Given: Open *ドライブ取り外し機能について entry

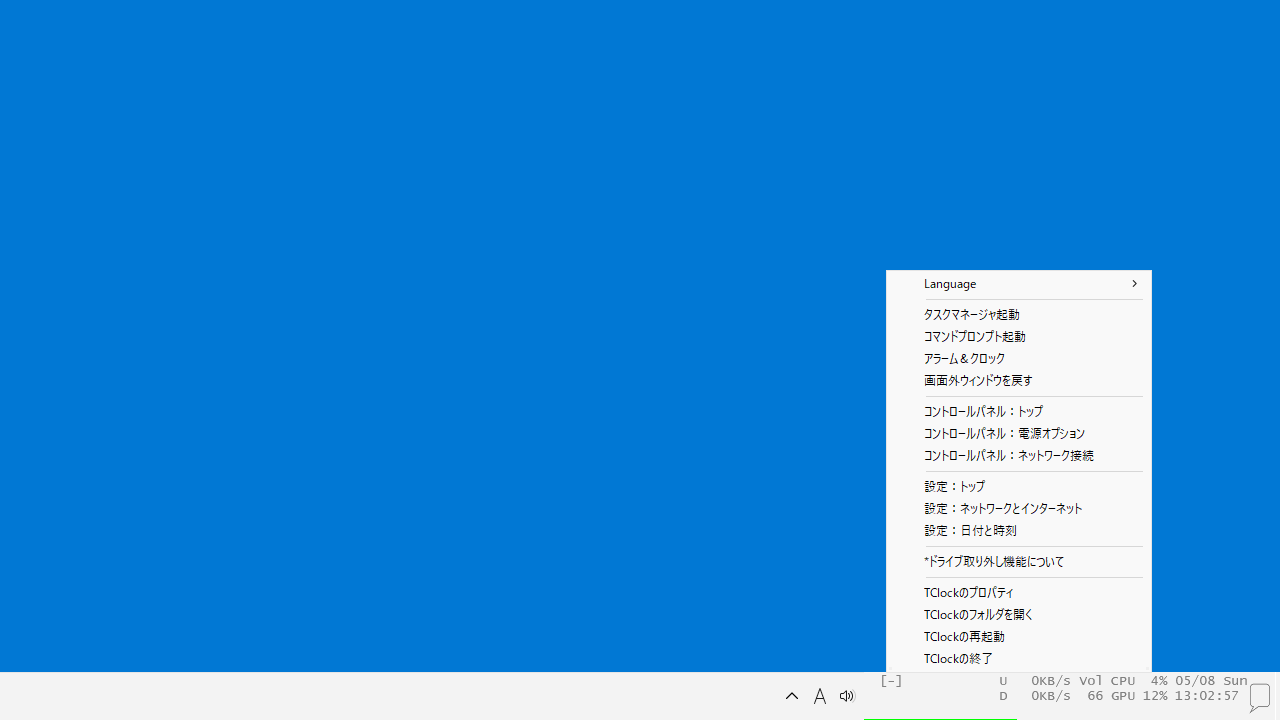Looking at the screenshot, I should click(x=1018, y=562).
